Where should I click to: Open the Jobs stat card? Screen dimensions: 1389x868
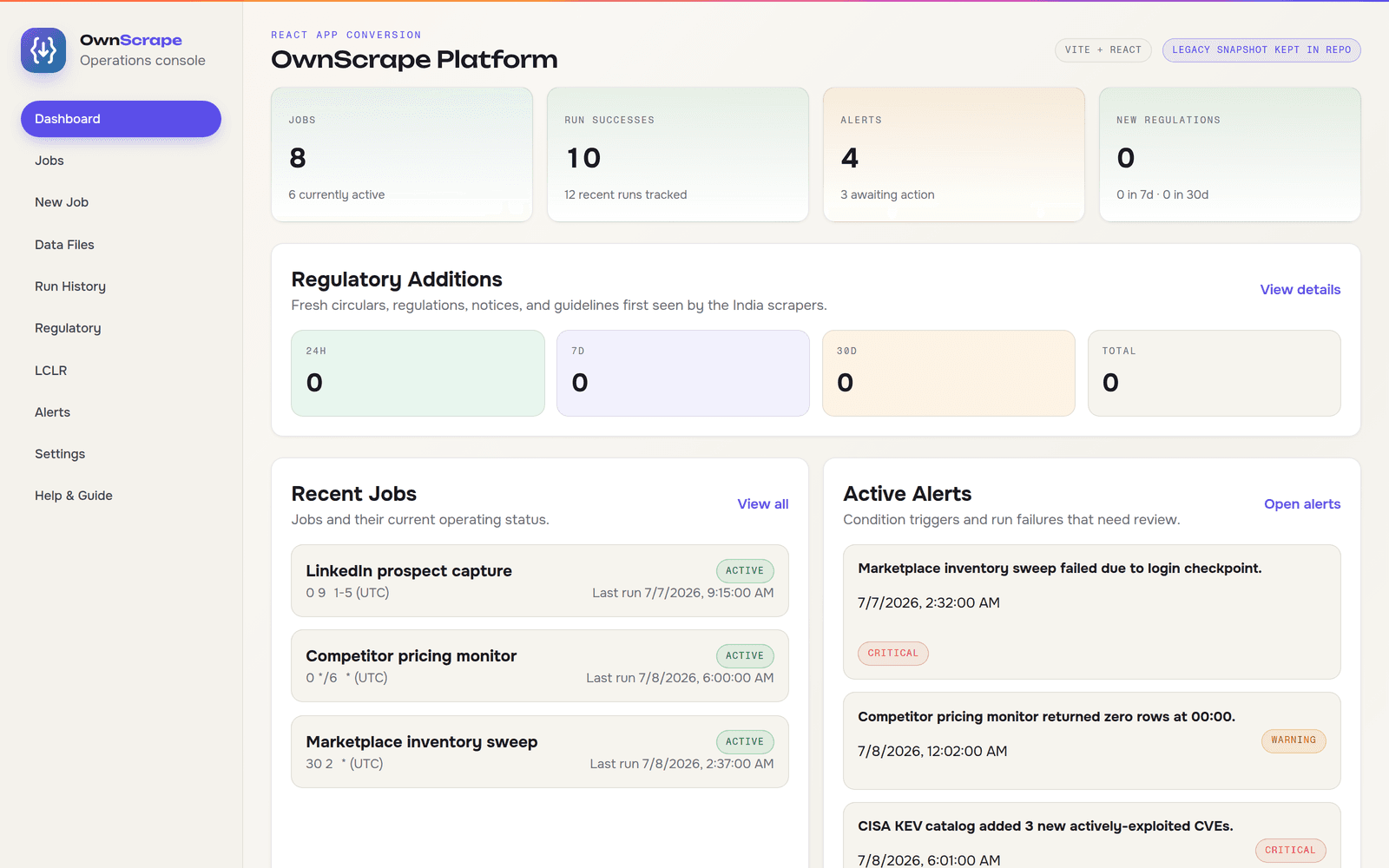pyautogui.click(x=402, y=155)
